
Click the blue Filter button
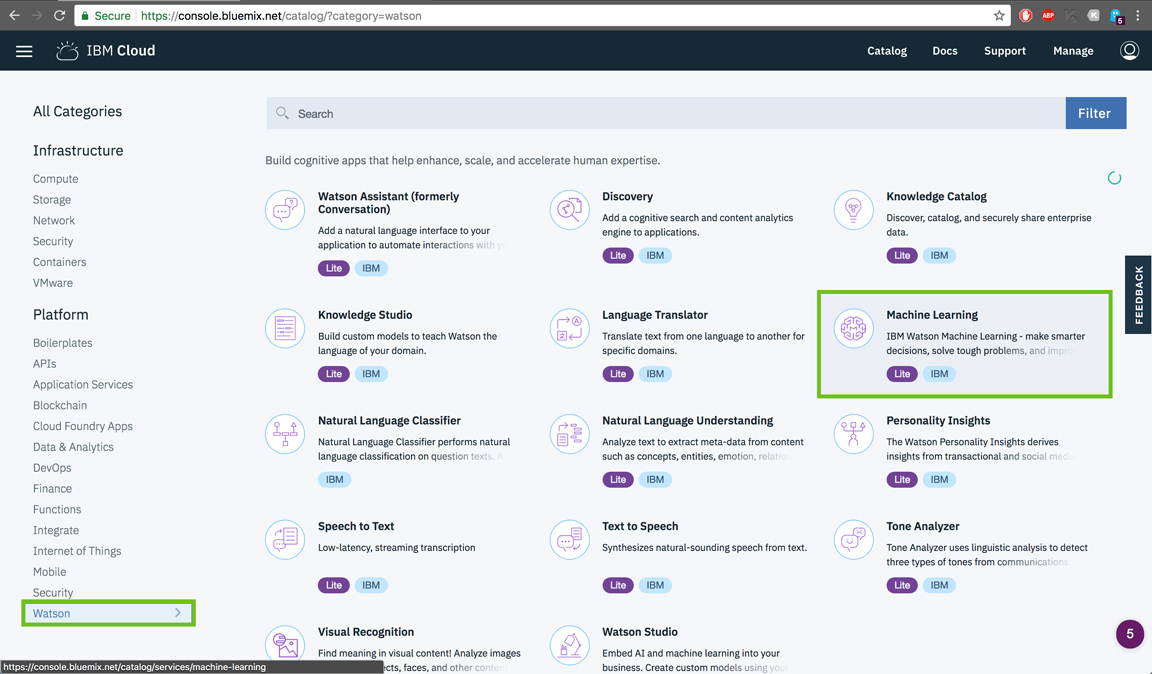coord(1095,113)
